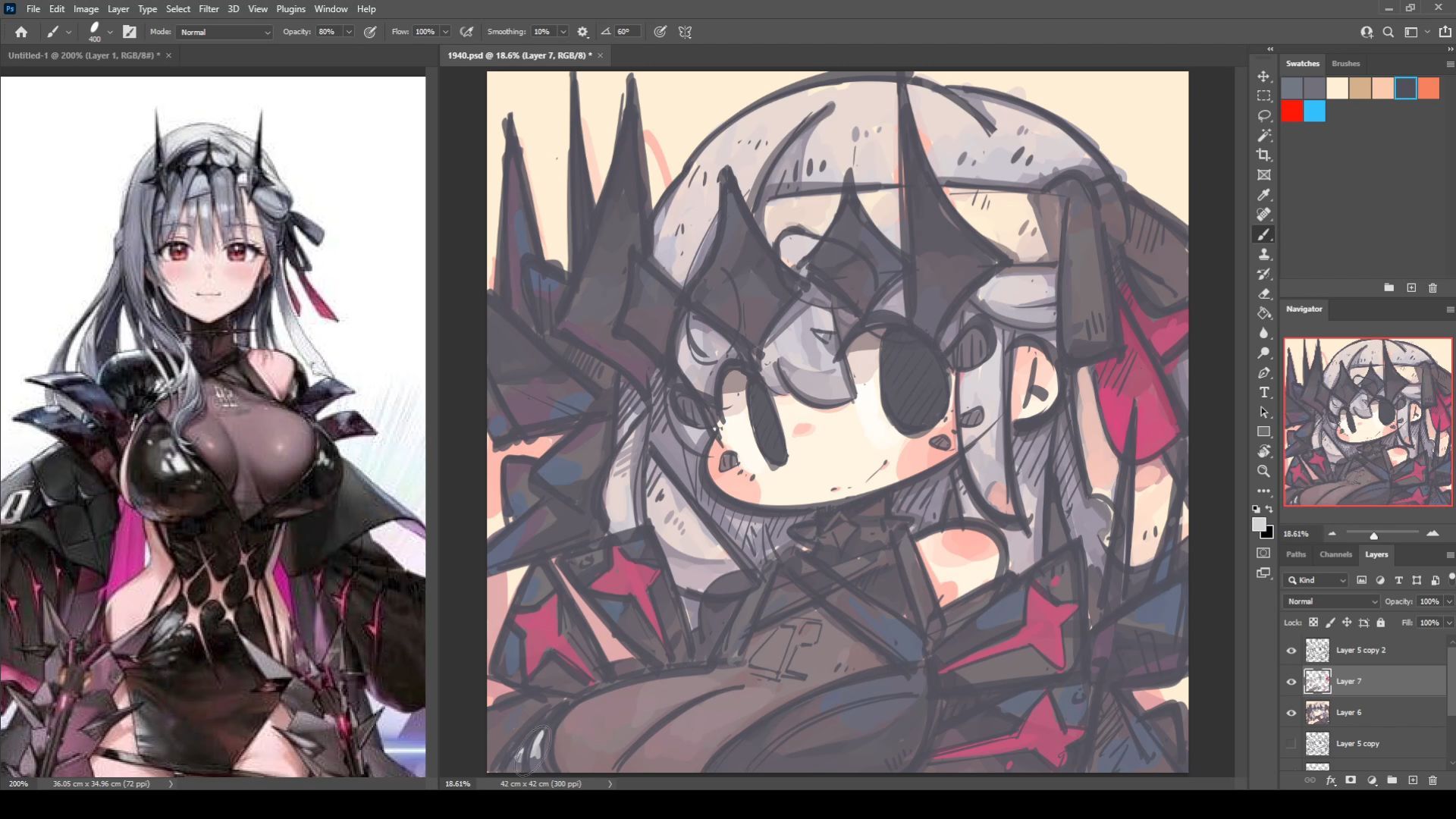
Task: Hide Layer 7 with eye icon
Action: click(x=1291, y=682)
